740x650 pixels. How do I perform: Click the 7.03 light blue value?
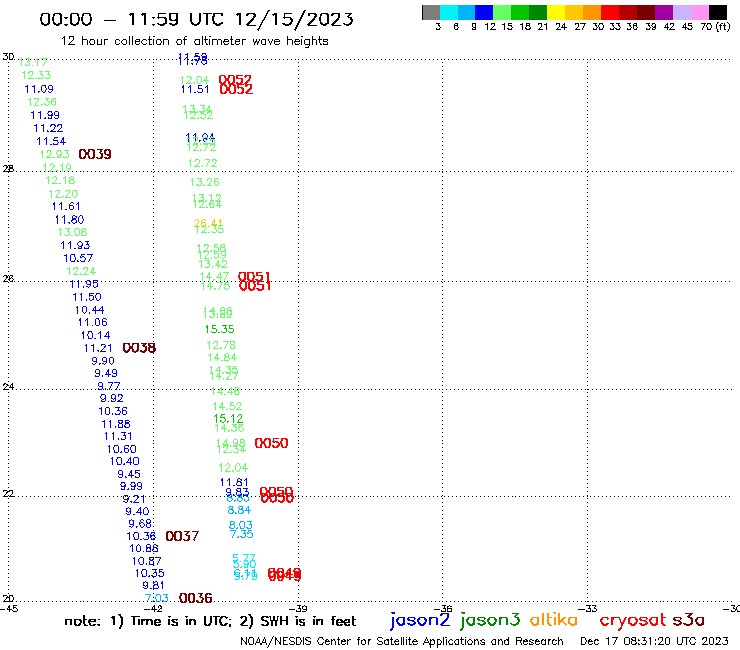pos(156,598)
